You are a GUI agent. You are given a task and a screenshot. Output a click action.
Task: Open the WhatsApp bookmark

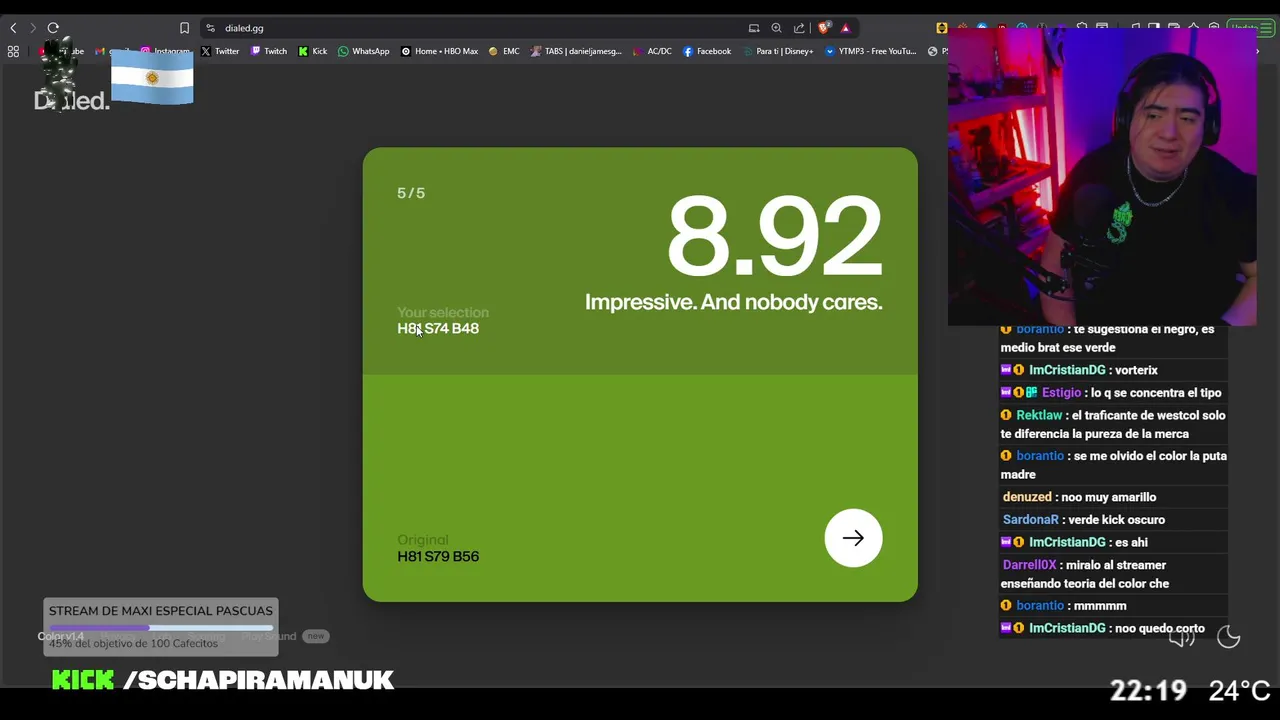[x=364, y=51]
